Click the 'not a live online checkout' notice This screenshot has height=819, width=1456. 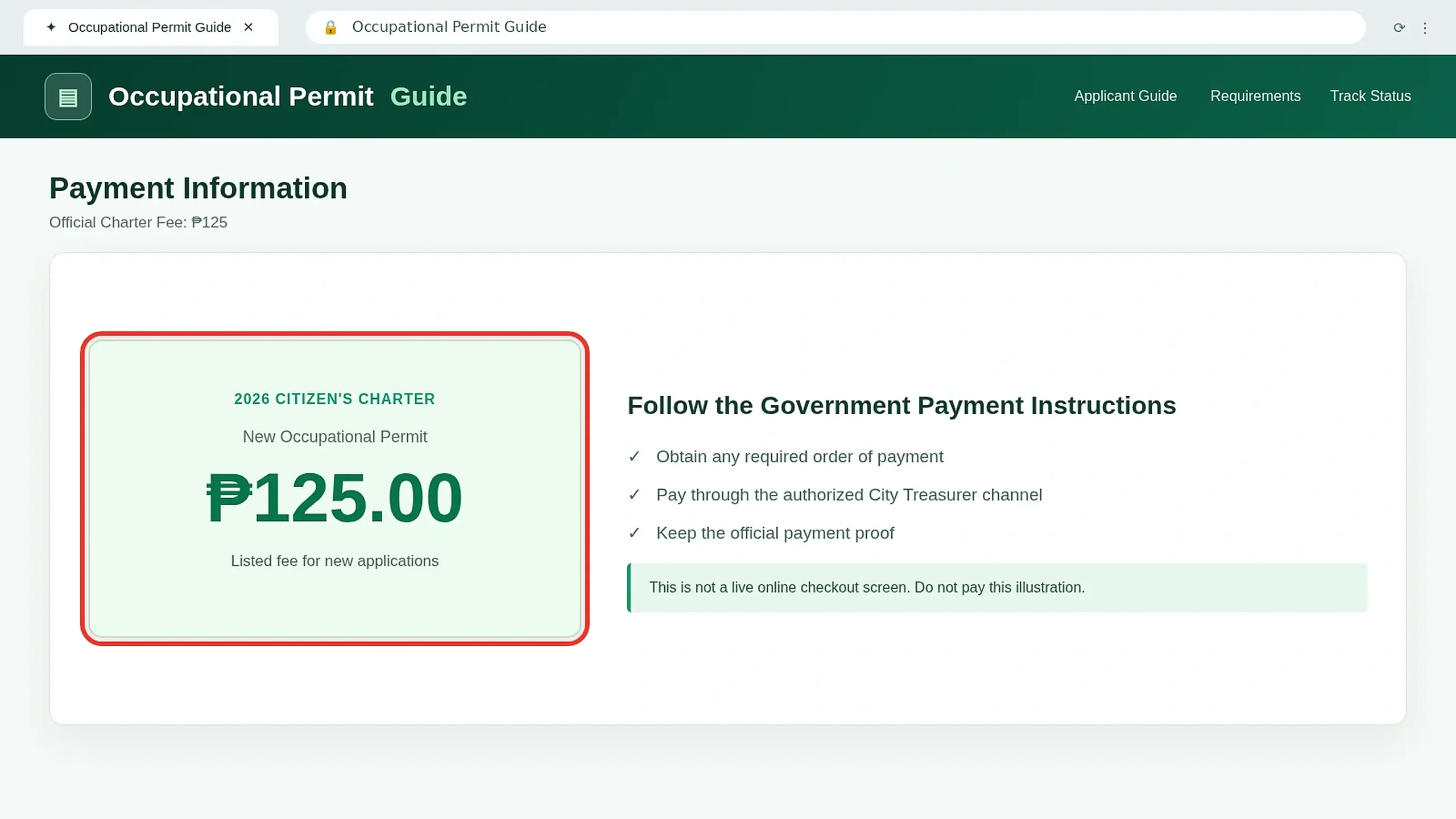(997, 588)
